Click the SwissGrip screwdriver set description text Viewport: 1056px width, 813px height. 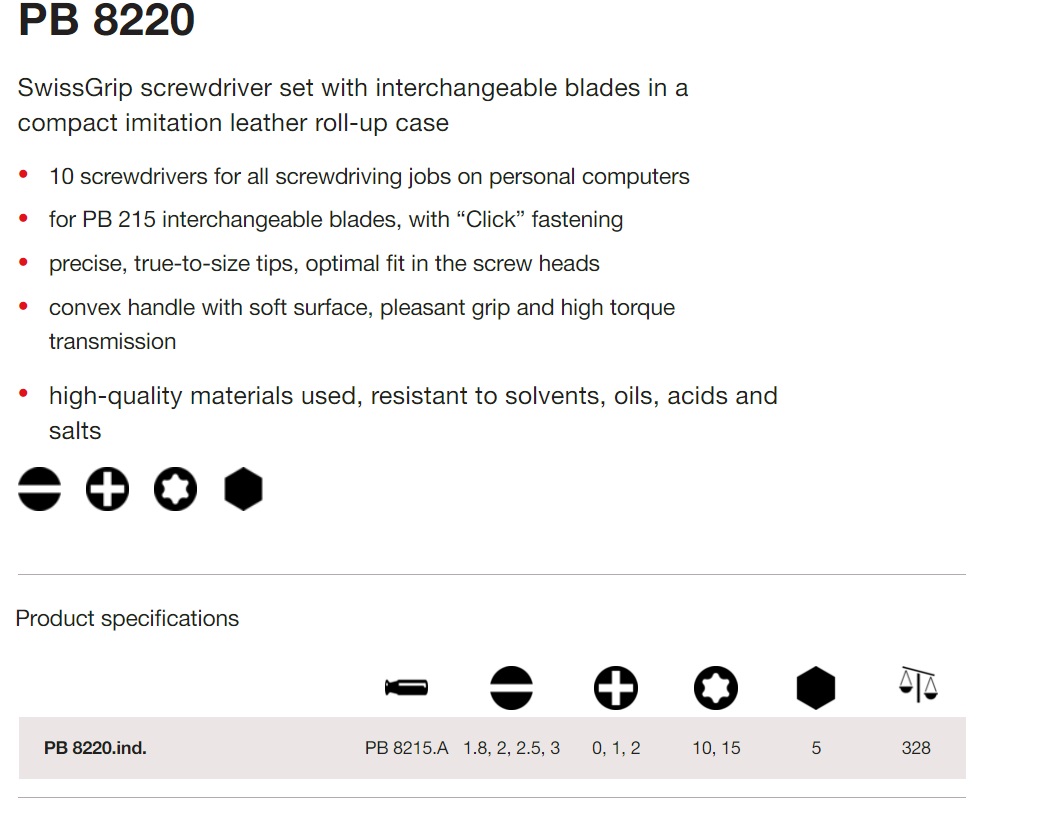click(x=353, y=105)
